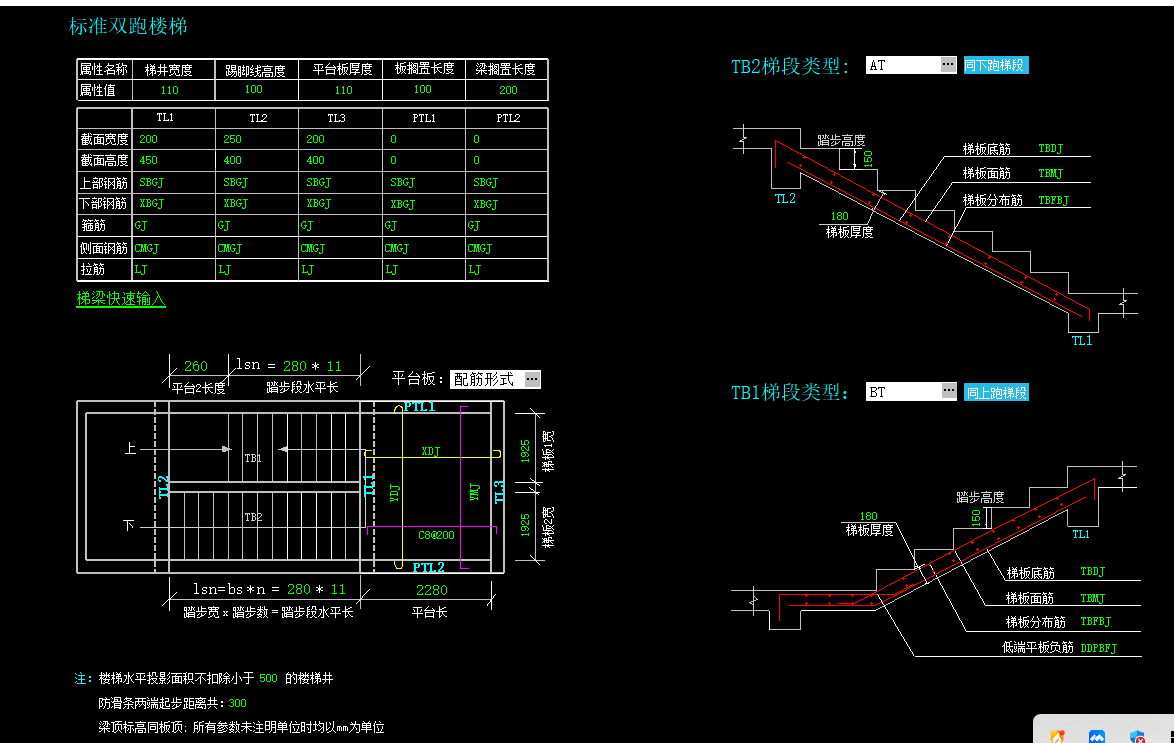Open the 梯梁快速输入 link
Screen dimensions: 1174x743
121,298
